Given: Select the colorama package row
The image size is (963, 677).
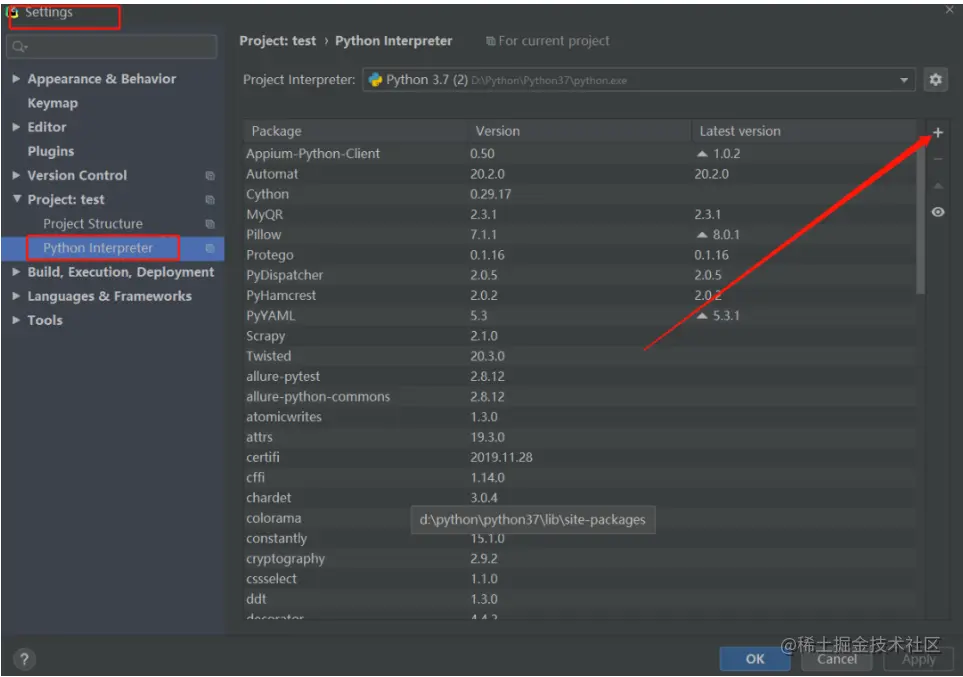Looking at the screenshot, I should 579,518.
